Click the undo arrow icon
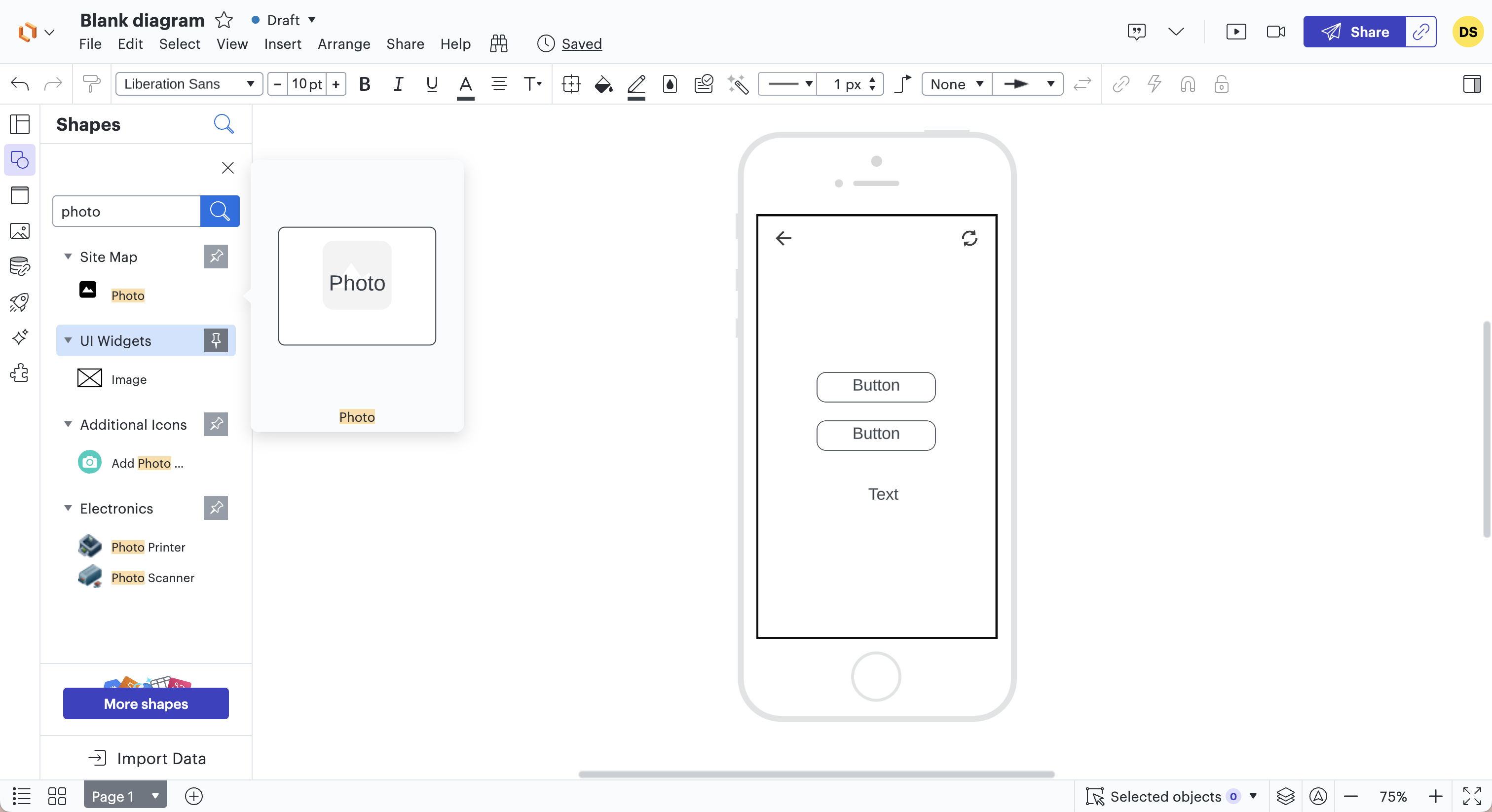The image size is (1492, 812). 19,83
